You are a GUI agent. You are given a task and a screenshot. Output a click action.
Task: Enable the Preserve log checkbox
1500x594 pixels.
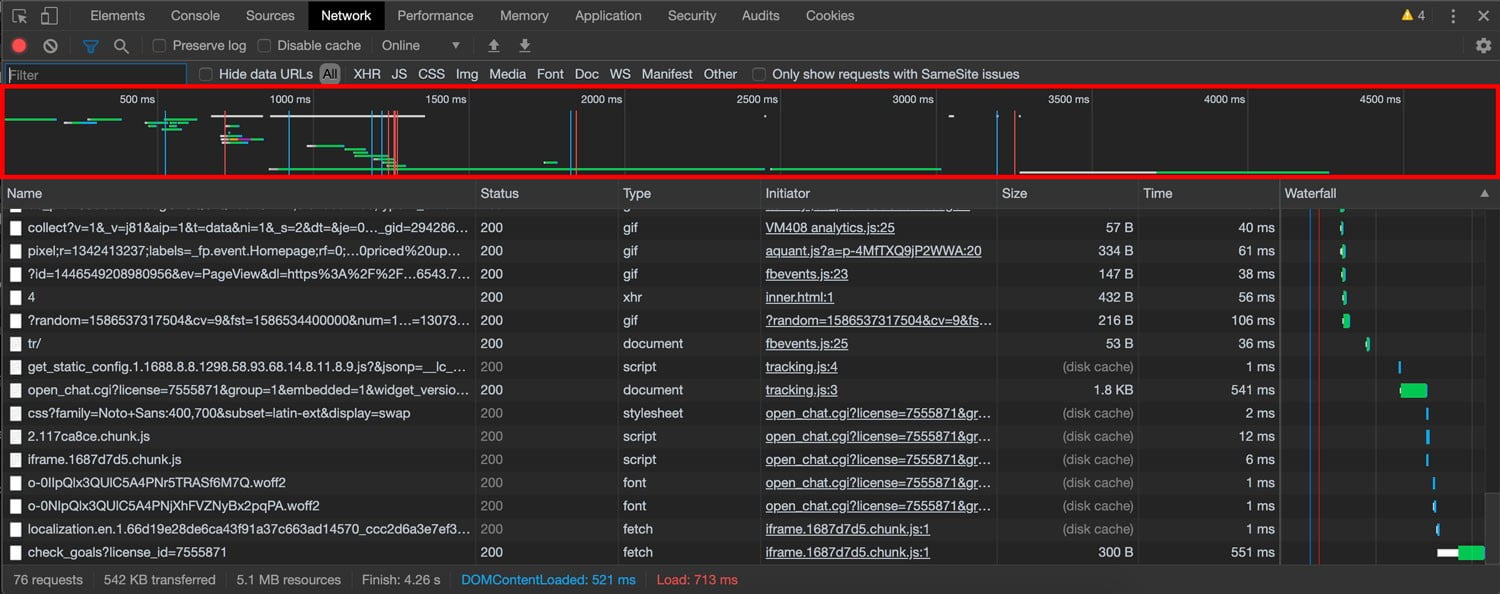tap(160, 45)
